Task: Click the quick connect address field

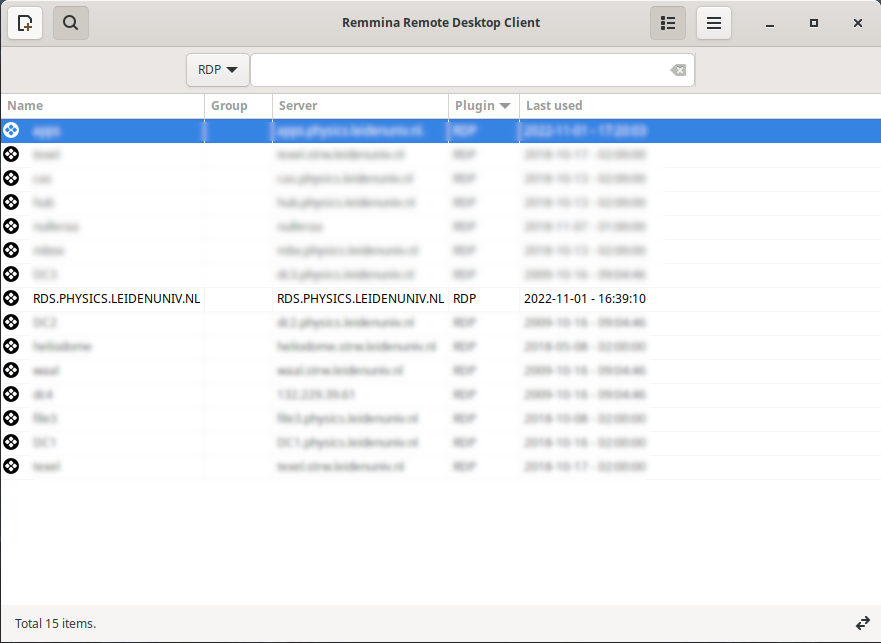Action: [x=460, y=70]
